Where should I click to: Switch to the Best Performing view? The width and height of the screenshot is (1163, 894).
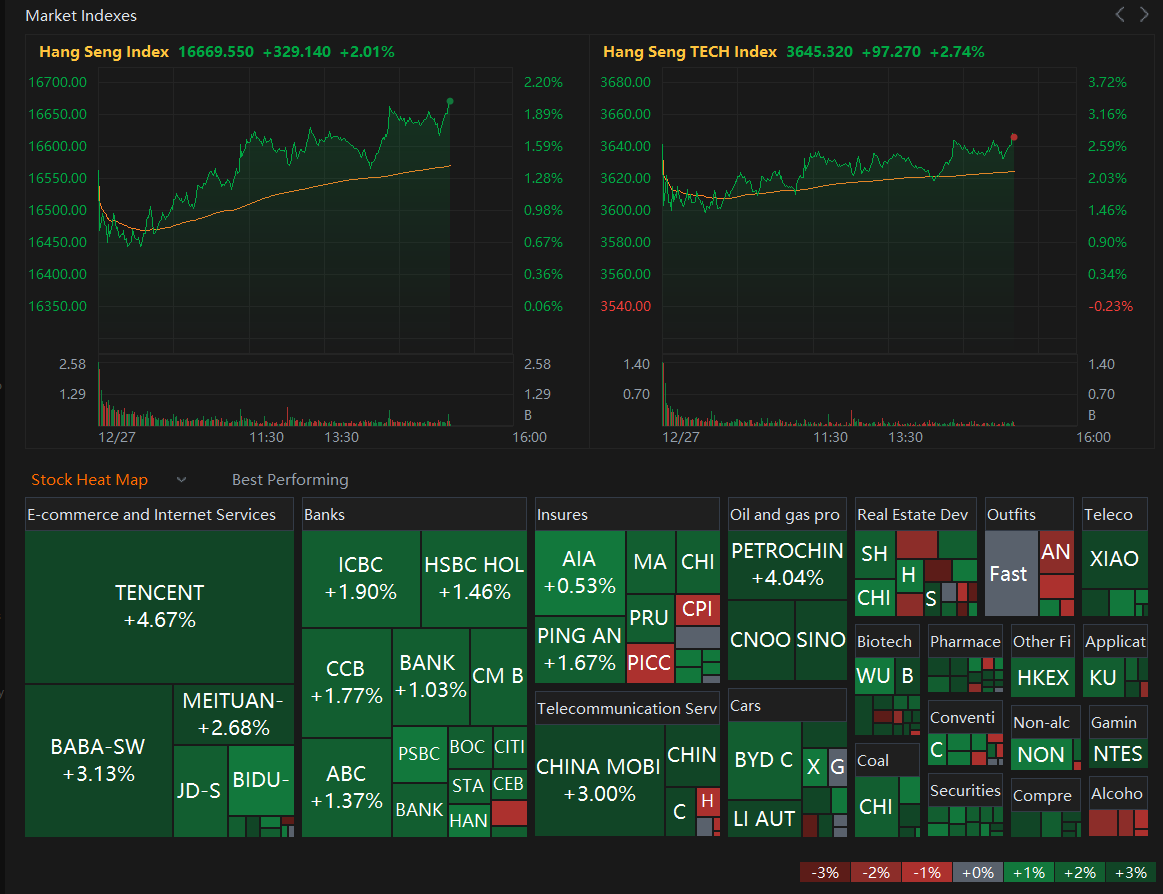coord(290,479)
